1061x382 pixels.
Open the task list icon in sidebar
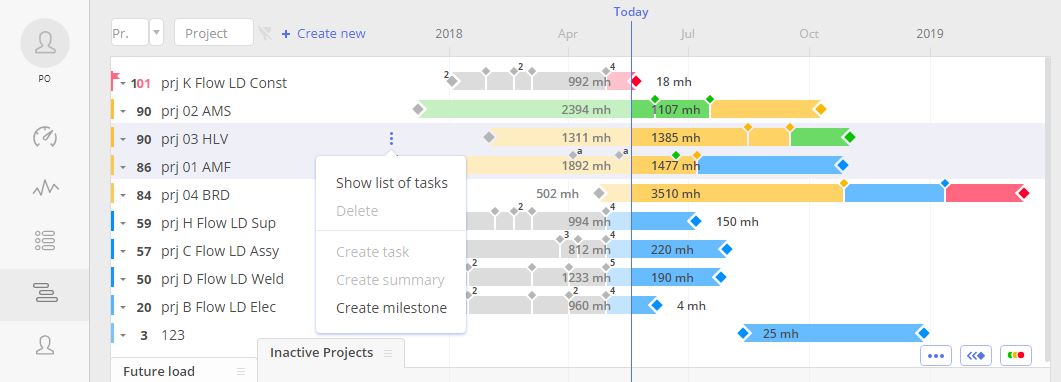pyautogui.click(x=45, y=241)
